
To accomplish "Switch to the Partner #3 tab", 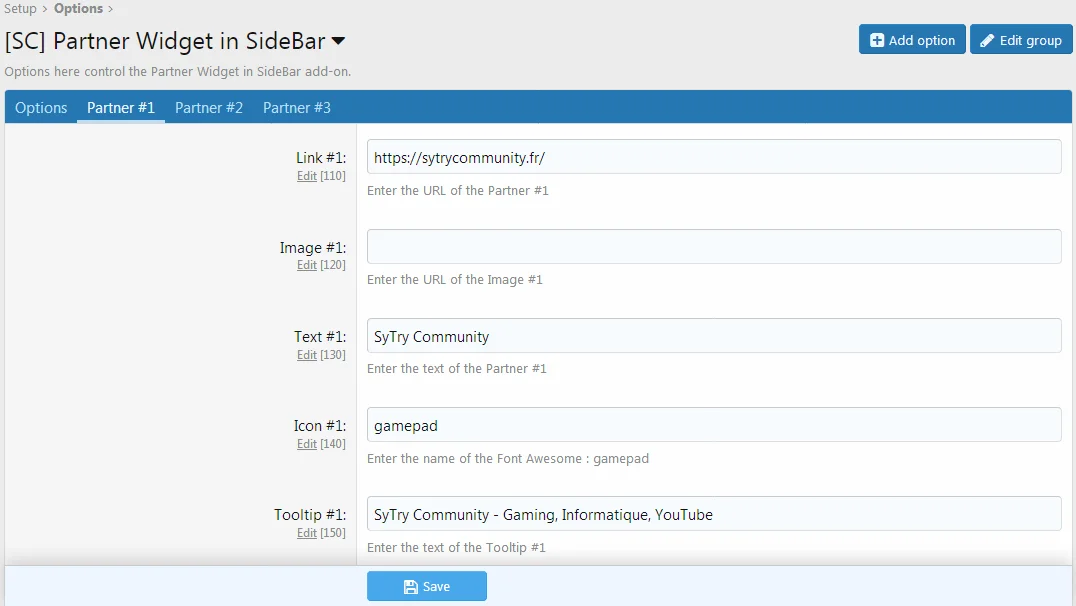I will pyautogui.click(x=296, y=107).
